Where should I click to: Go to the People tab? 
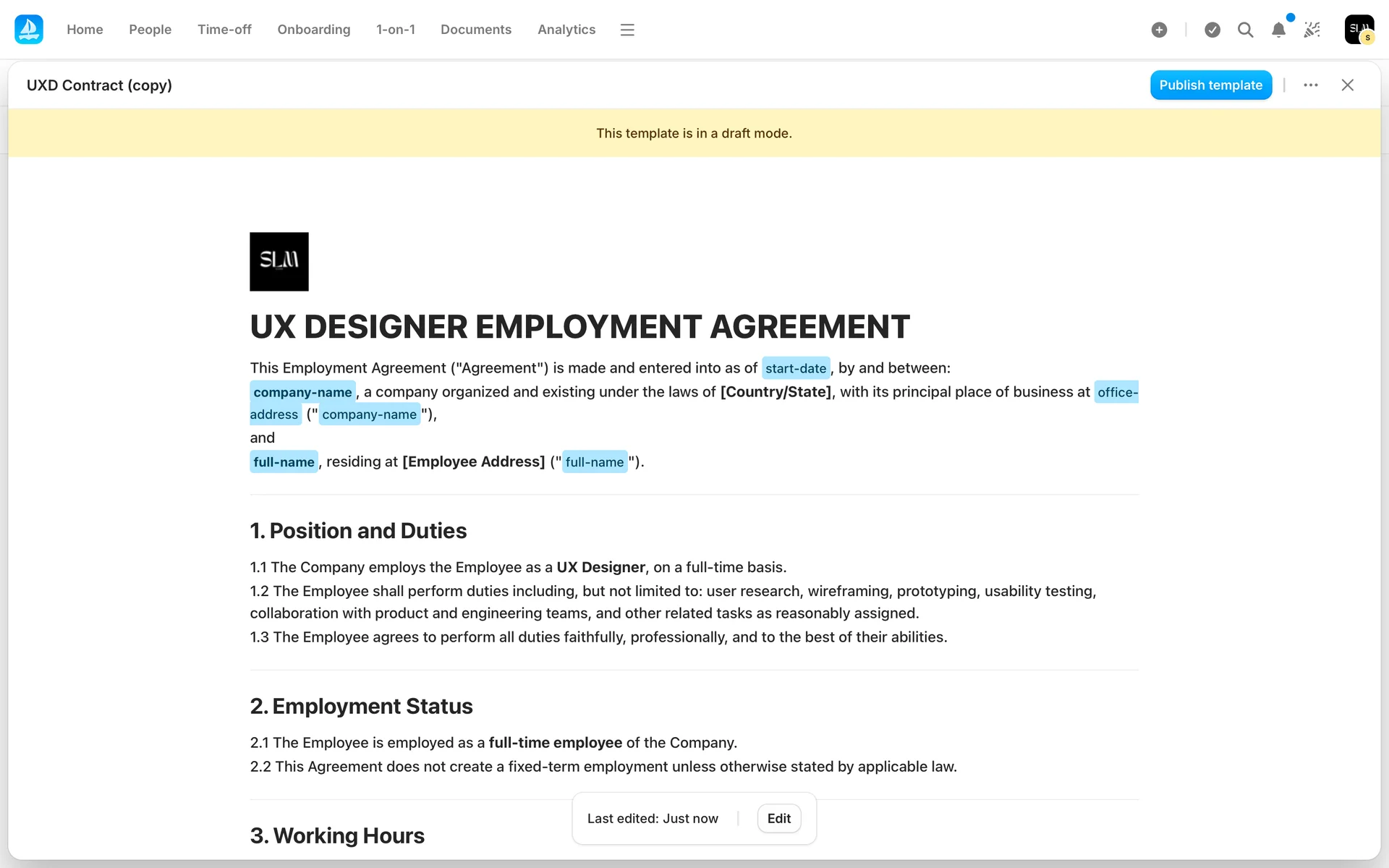click(150, 30)
